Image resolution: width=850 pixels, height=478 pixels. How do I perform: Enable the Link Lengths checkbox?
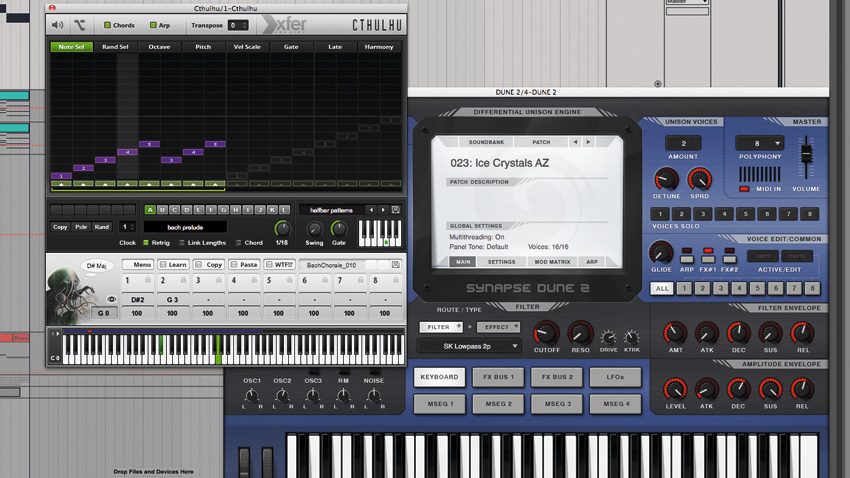[x=182, y=243]
